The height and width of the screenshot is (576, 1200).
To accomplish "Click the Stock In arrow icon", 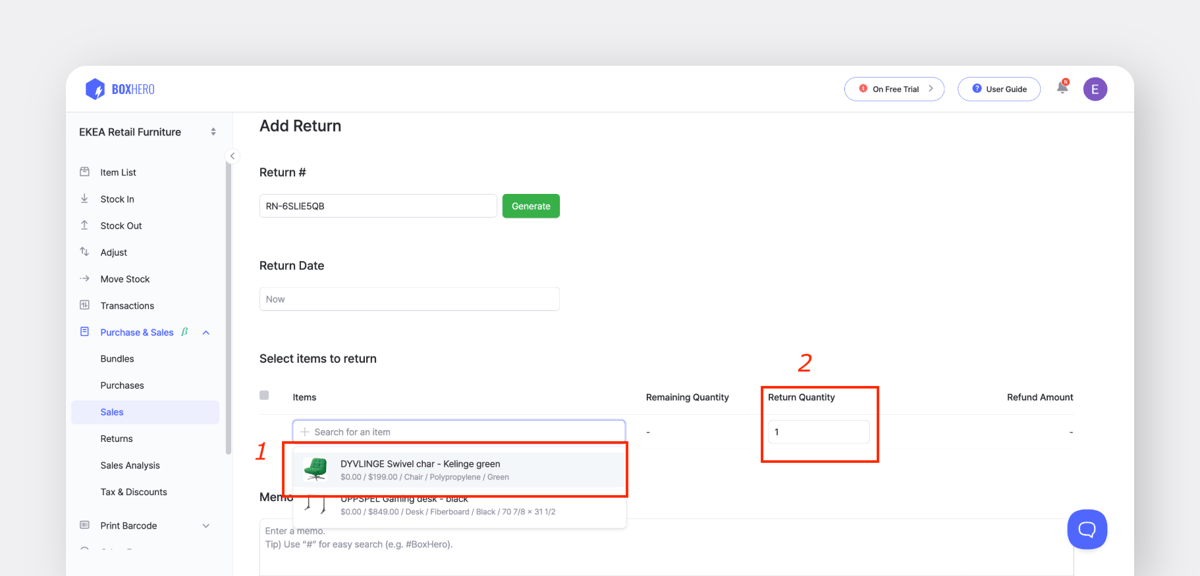I will click(x=84, y=199).
